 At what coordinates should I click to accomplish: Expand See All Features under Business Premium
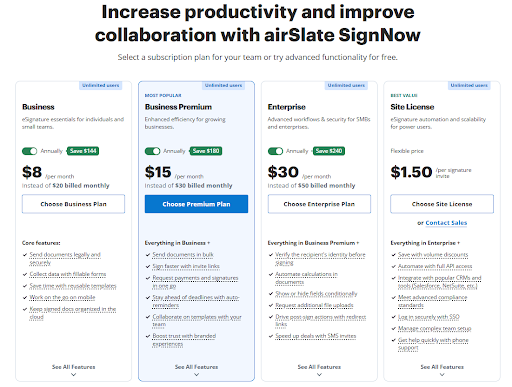pyautogui.click(x=196, y=370)
